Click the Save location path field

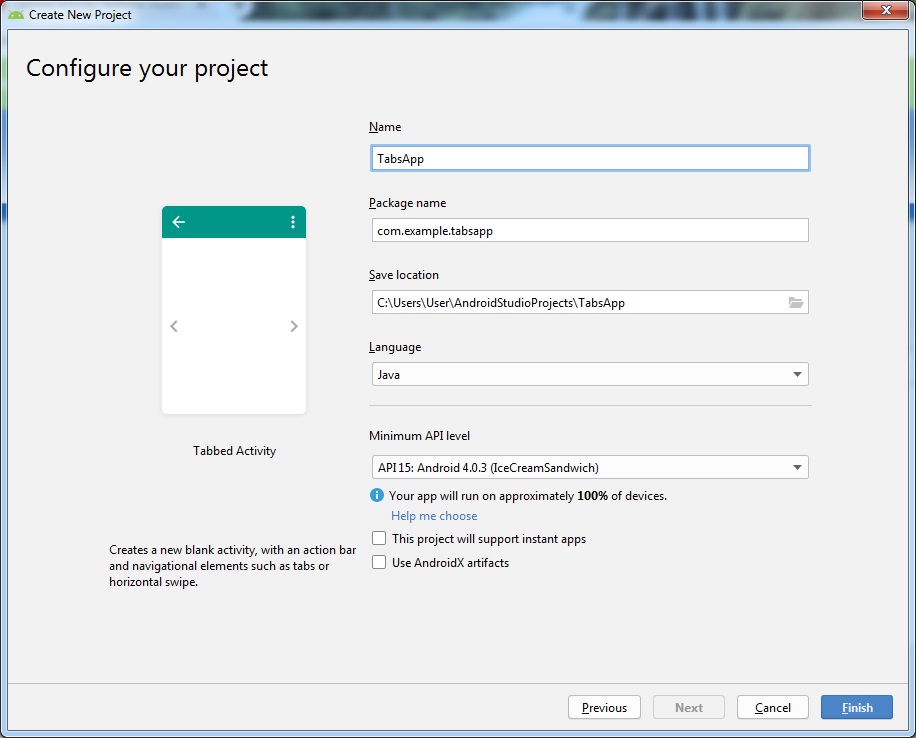(575, 303)
